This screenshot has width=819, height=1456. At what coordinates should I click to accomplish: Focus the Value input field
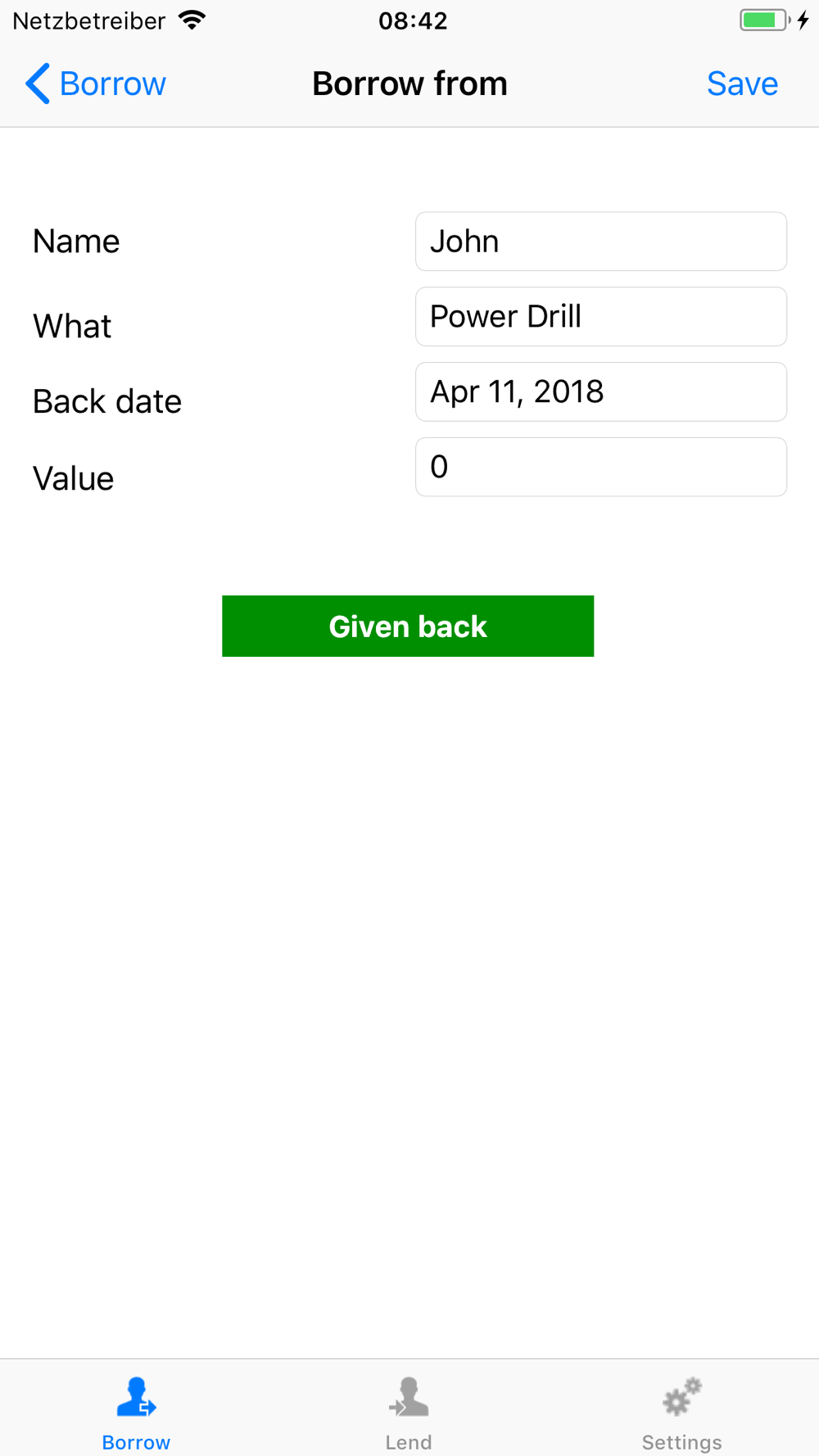tap(600, 467)
